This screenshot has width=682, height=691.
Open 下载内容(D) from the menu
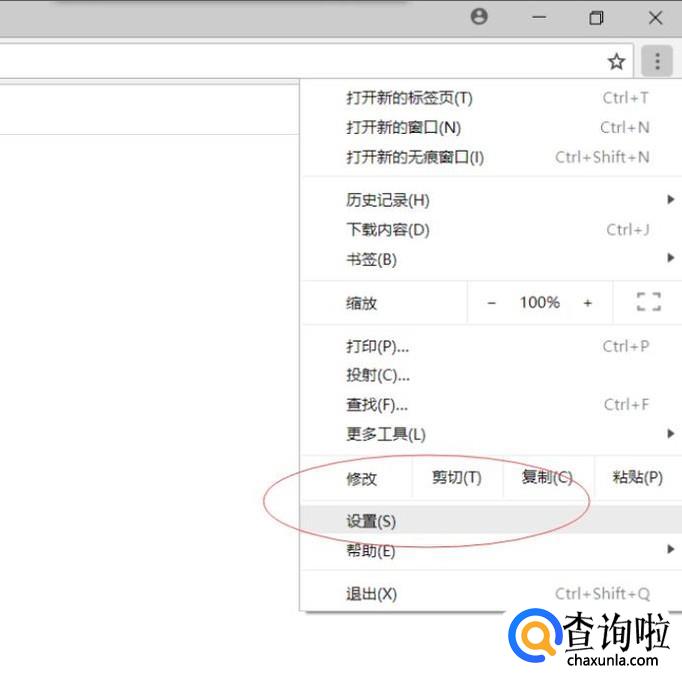click(x=388, y=230)
